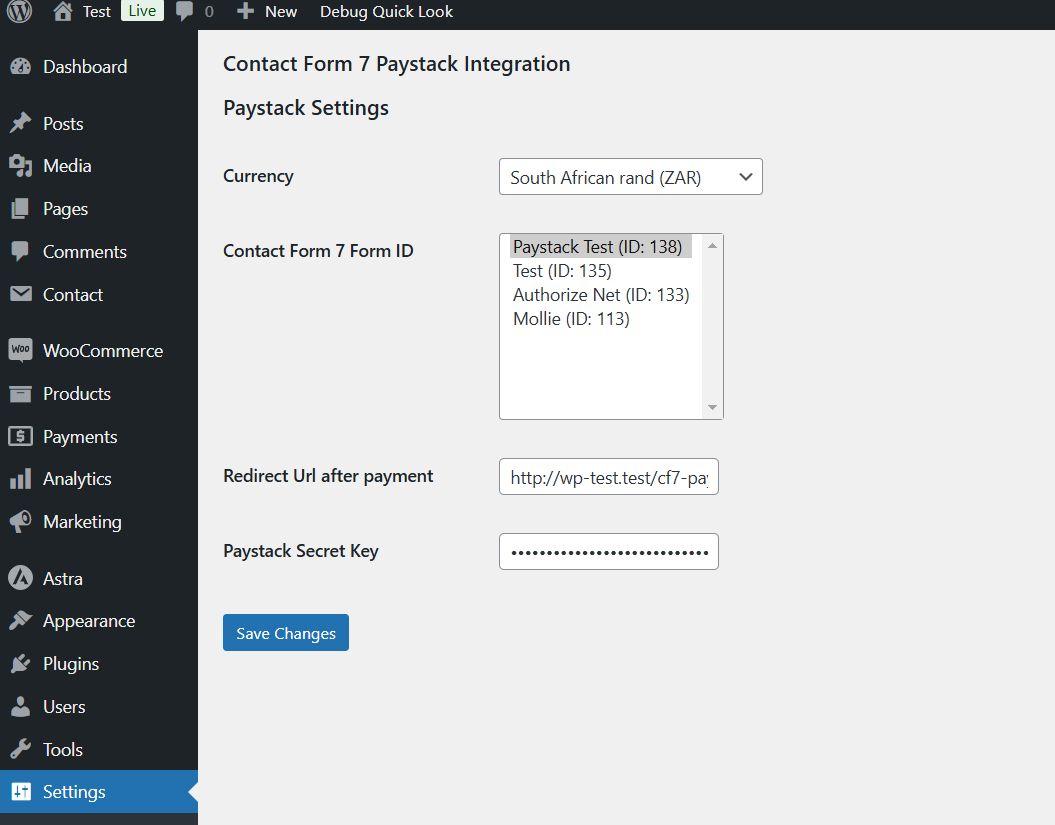Image resolution: width=1055 pixels, height=825 pixels.
Task: Click the WordPress logo icon
Action: pyautogui.click(x=20, y=12)
